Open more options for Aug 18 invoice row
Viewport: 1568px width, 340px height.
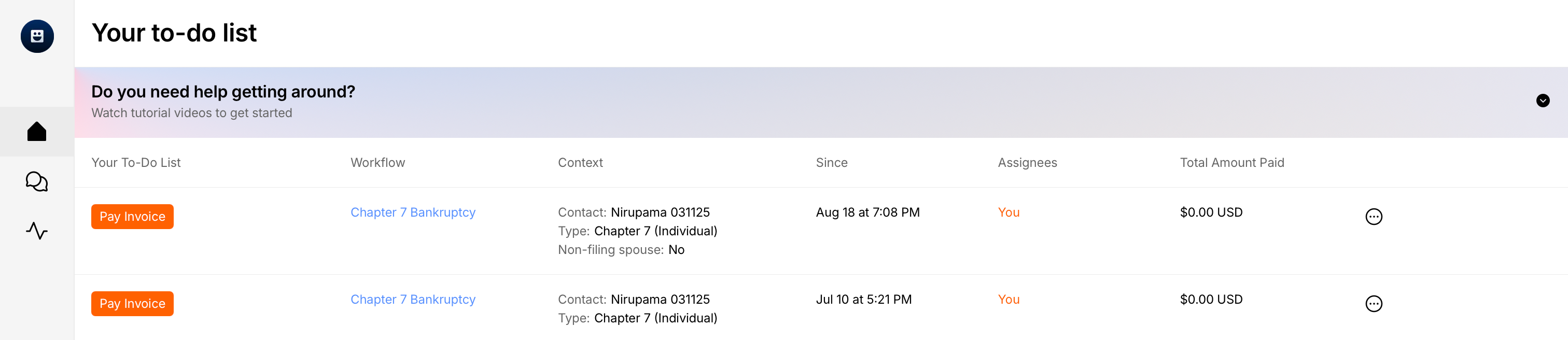pyautogui.click(x=1373, y=217)
